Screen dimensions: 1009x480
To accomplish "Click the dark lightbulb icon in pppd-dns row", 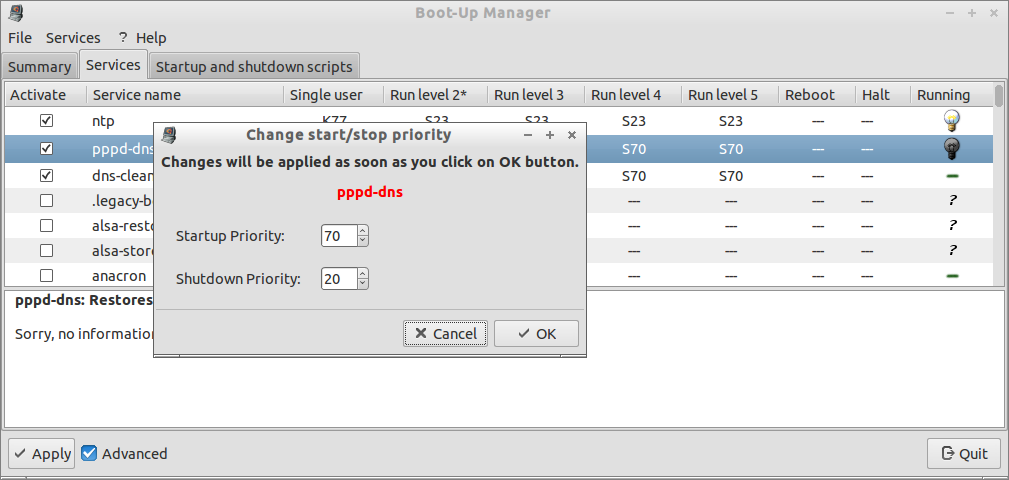I will pos(952,149).
